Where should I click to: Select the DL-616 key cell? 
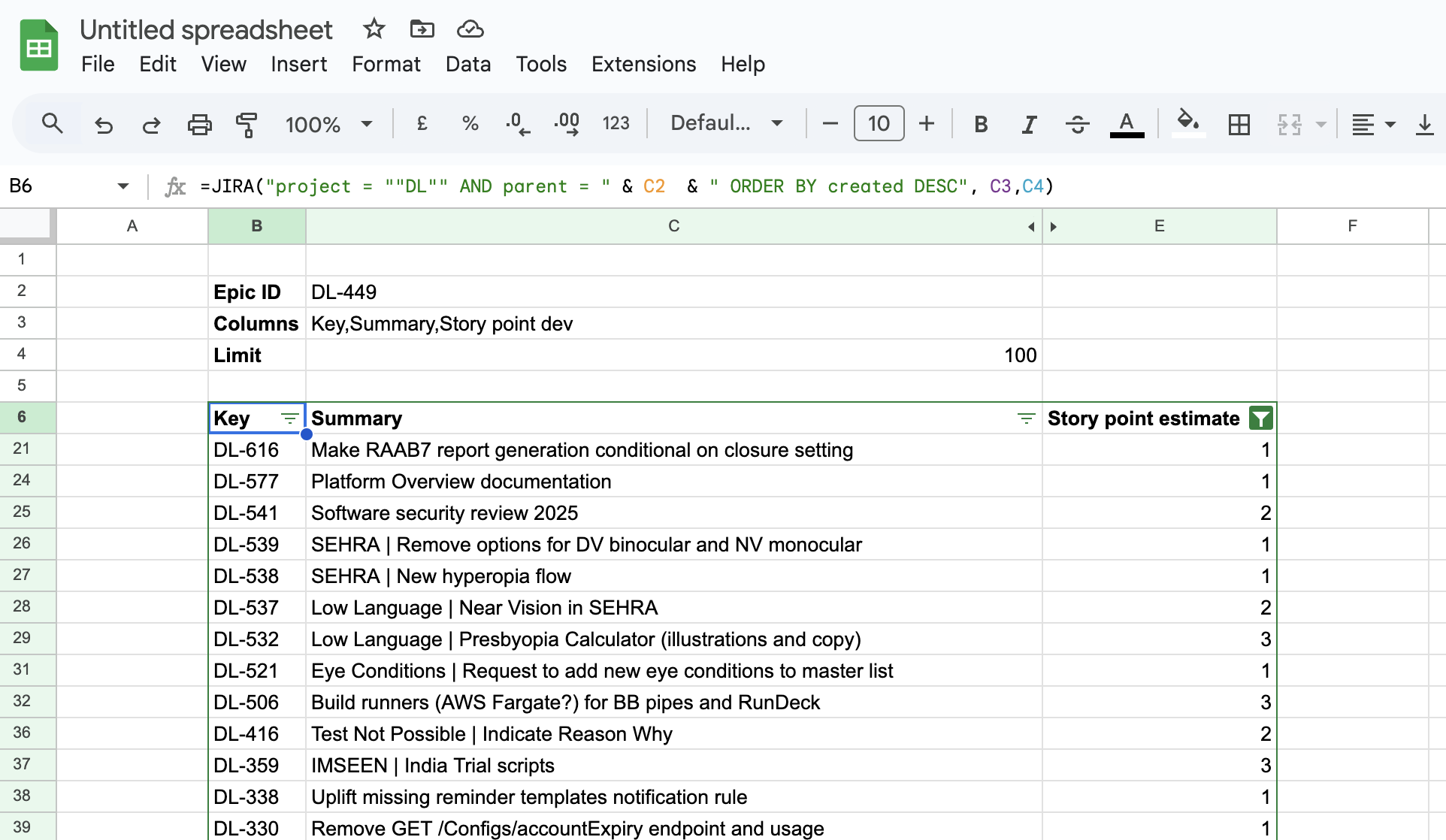coord(257,449)
